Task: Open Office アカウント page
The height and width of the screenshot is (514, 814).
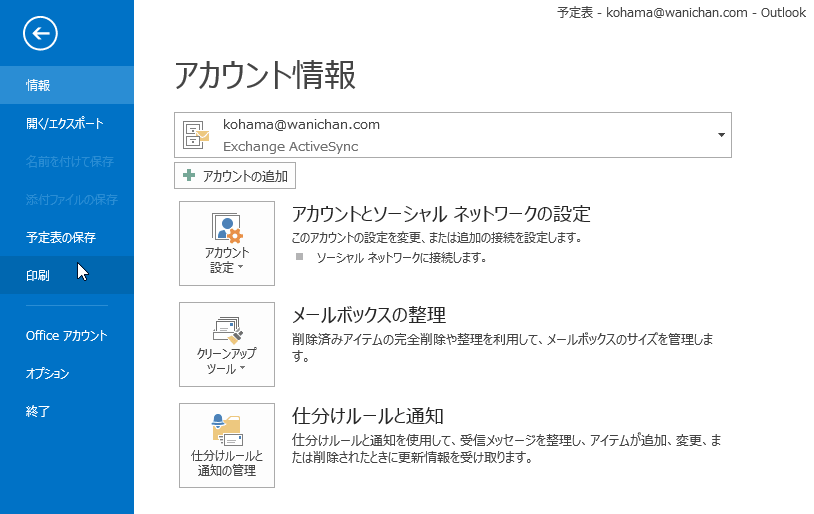Action: 67,335
